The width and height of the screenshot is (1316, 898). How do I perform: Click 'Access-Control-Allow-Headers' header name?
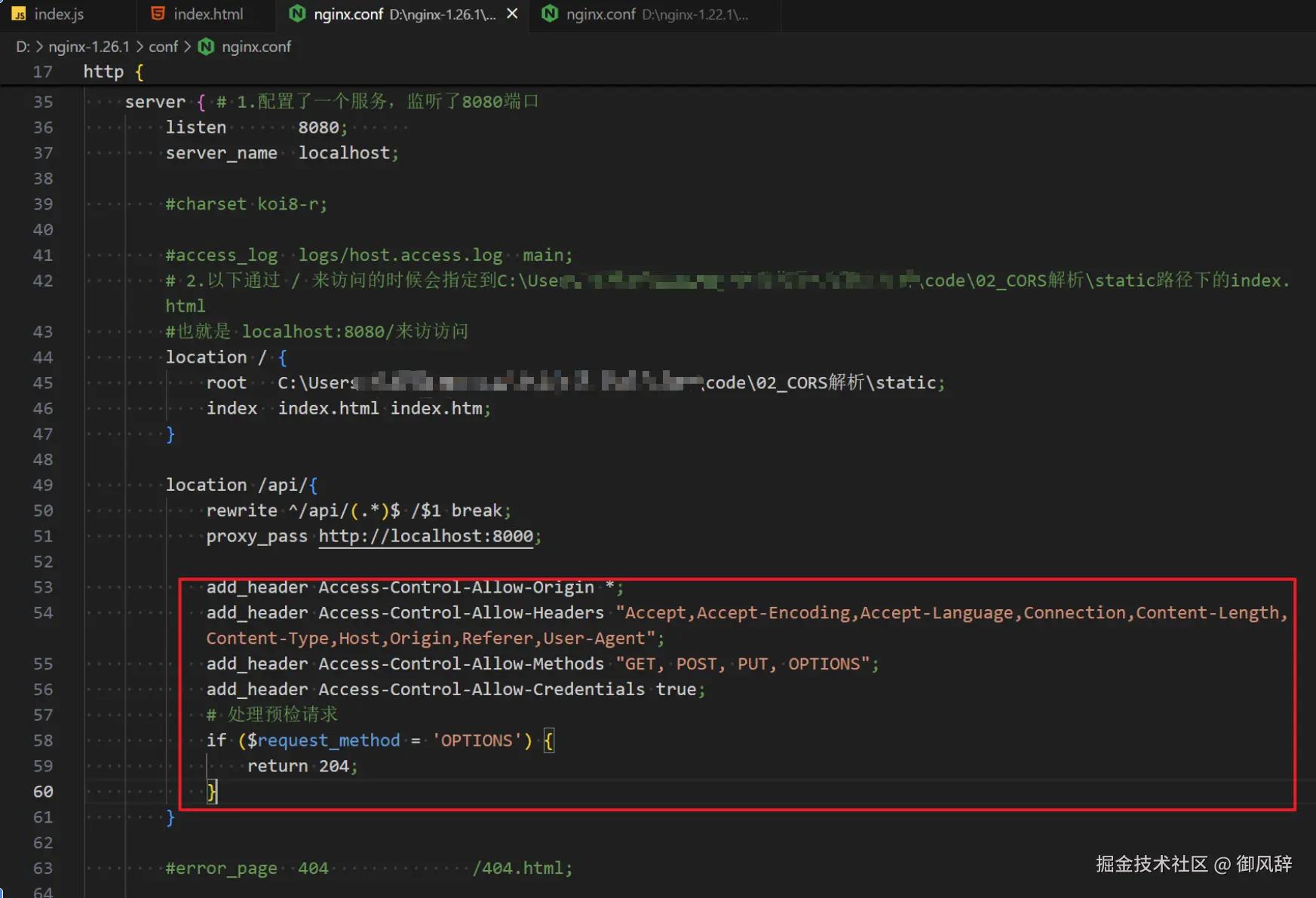tap(462, 613)
